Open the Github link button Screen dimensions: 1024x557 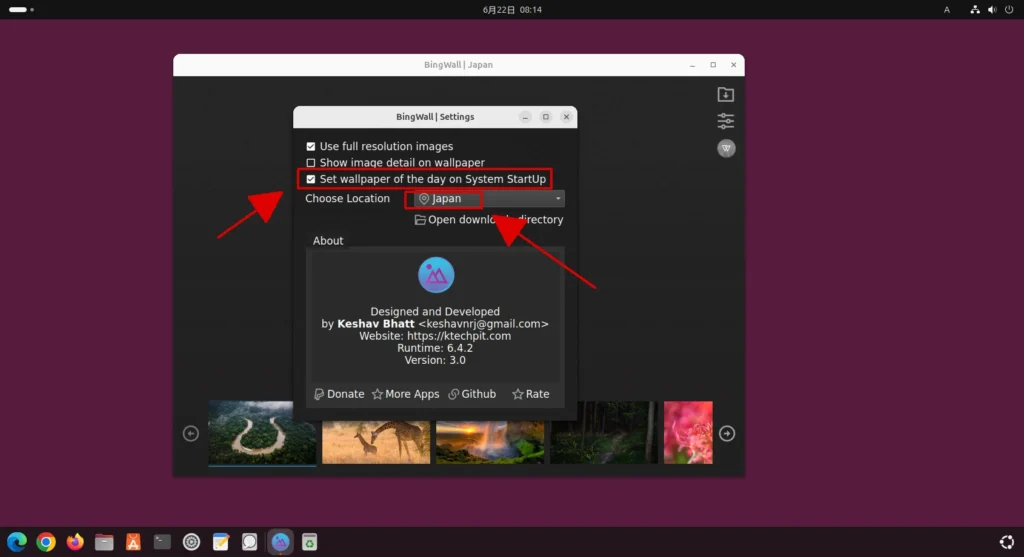[472, 394]
